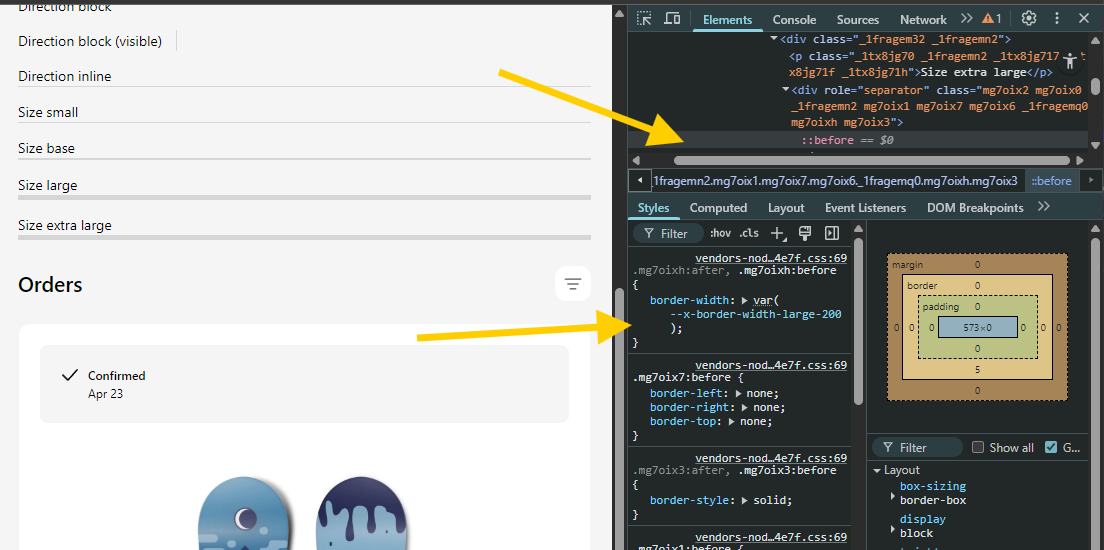
Task: Select the Computed sub-tab
Action: 718,208
